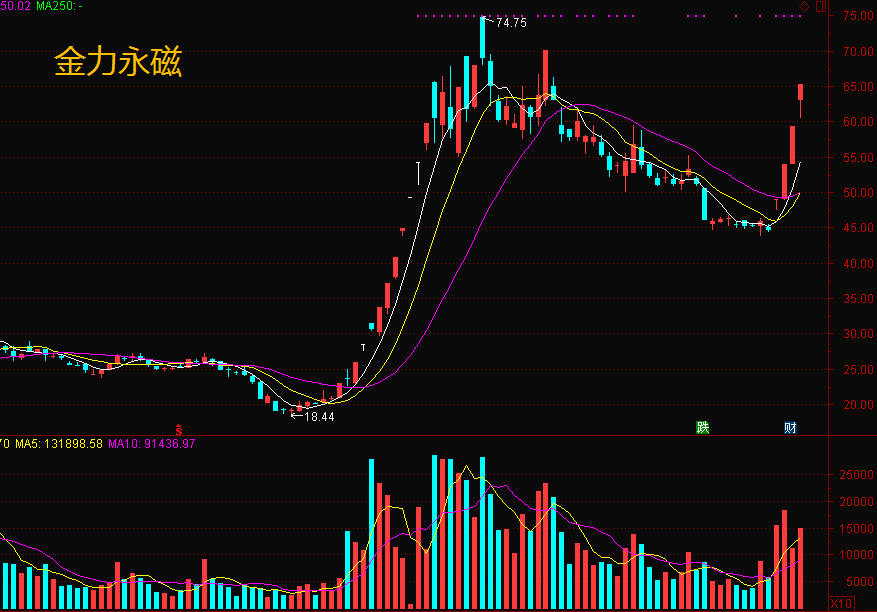The height and width of the screenshot is (612, 877).
Task: Select the volume MA5 indicator label
Action: tap(59, 444)
